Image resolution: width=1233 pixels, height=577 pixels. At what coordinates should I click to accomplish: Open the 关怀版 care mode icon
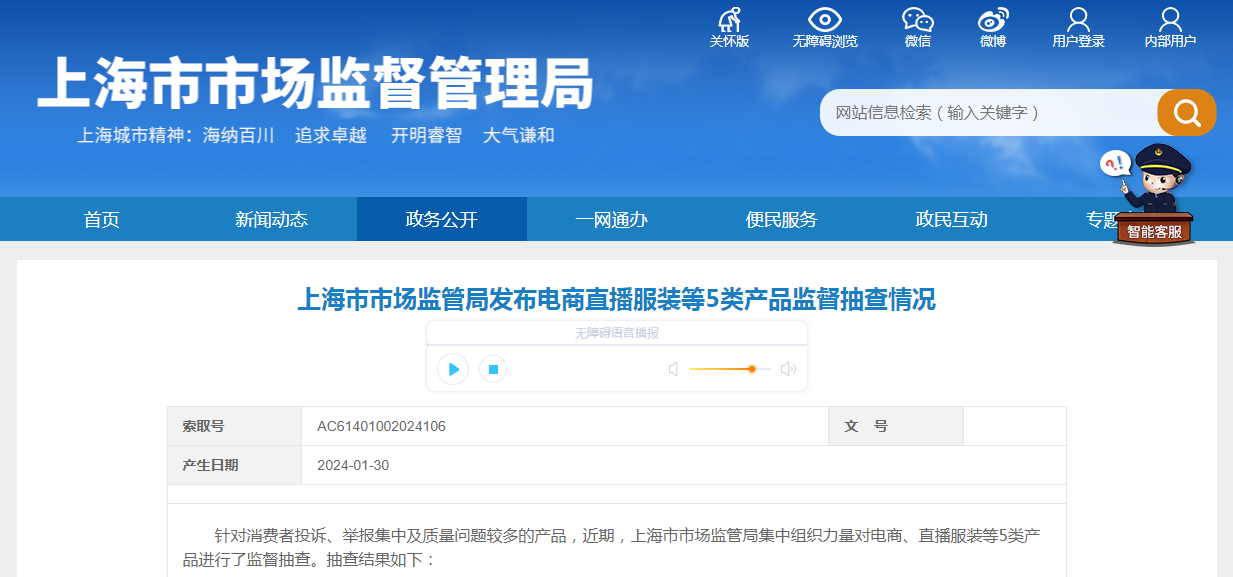729,21
